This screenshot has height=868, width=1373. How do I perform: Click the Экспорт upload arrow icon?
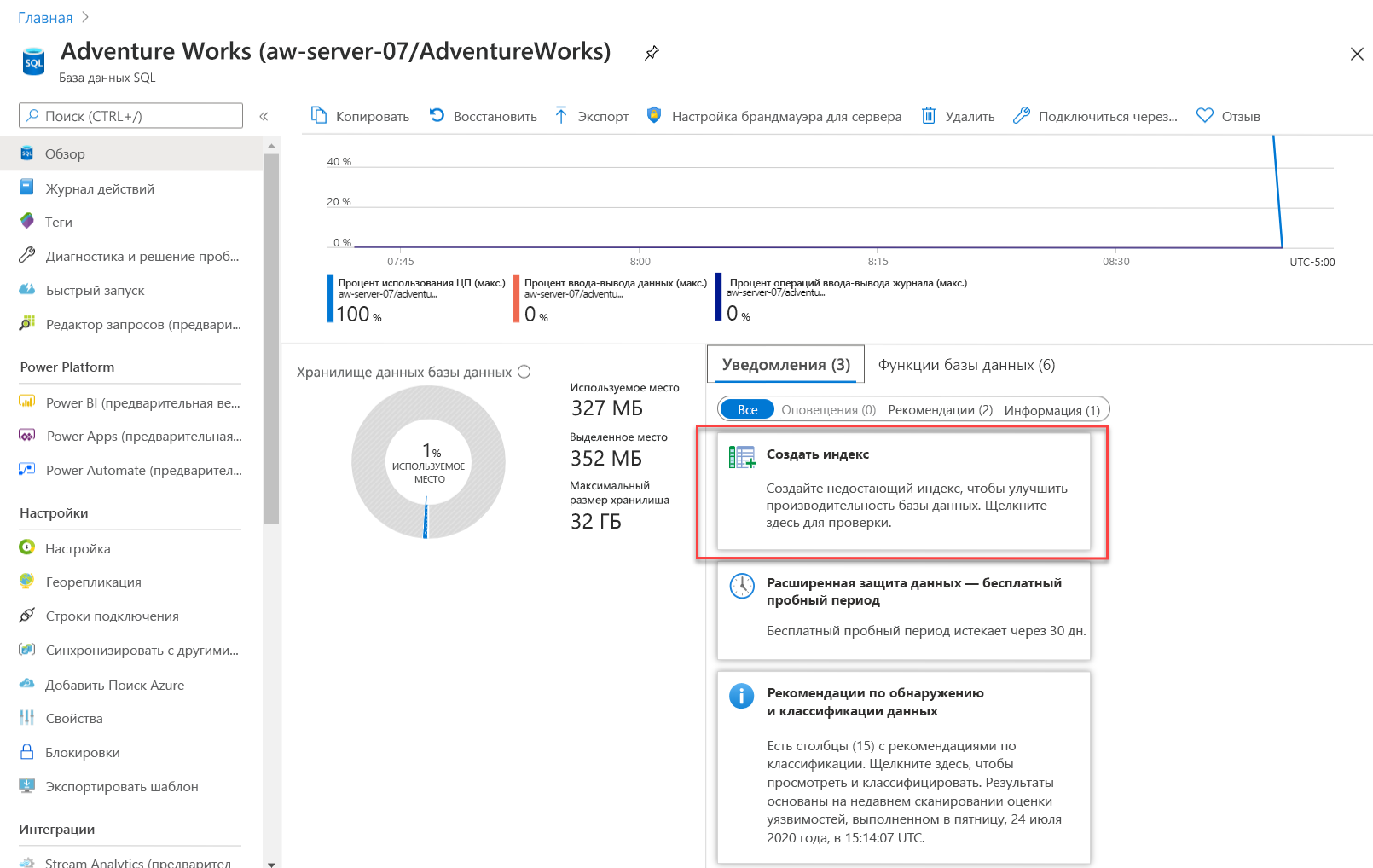coord(561,115)
